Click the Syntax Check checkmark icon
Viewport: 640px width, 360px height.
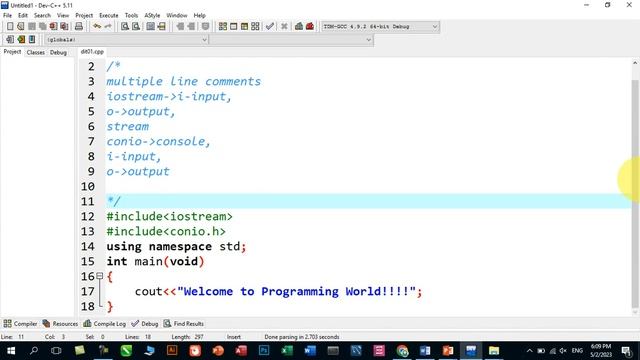coord(269,27)
